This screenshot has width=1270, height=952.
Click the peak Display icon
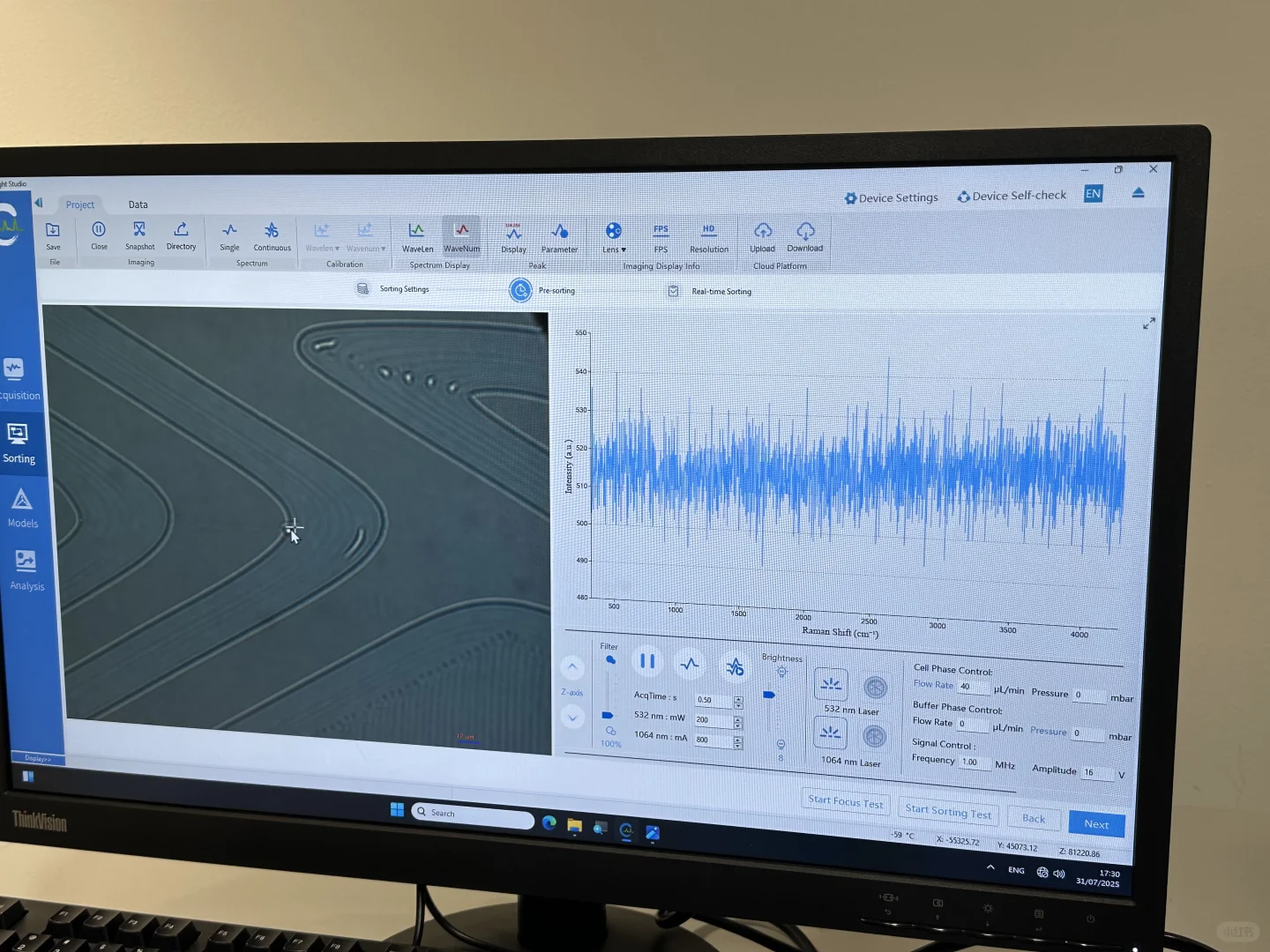[513, 238]
